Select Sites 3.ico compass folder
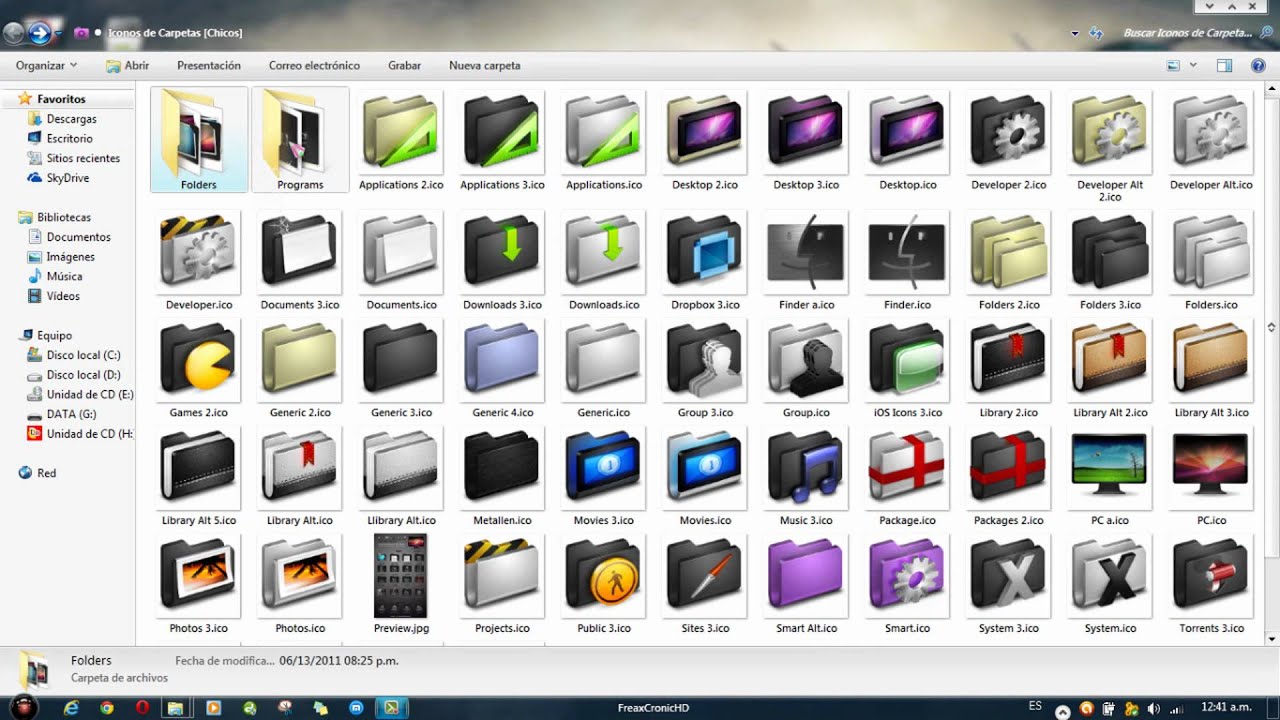Image resolution: width=1280 pixels, height=720 pixels. point(705,583)
